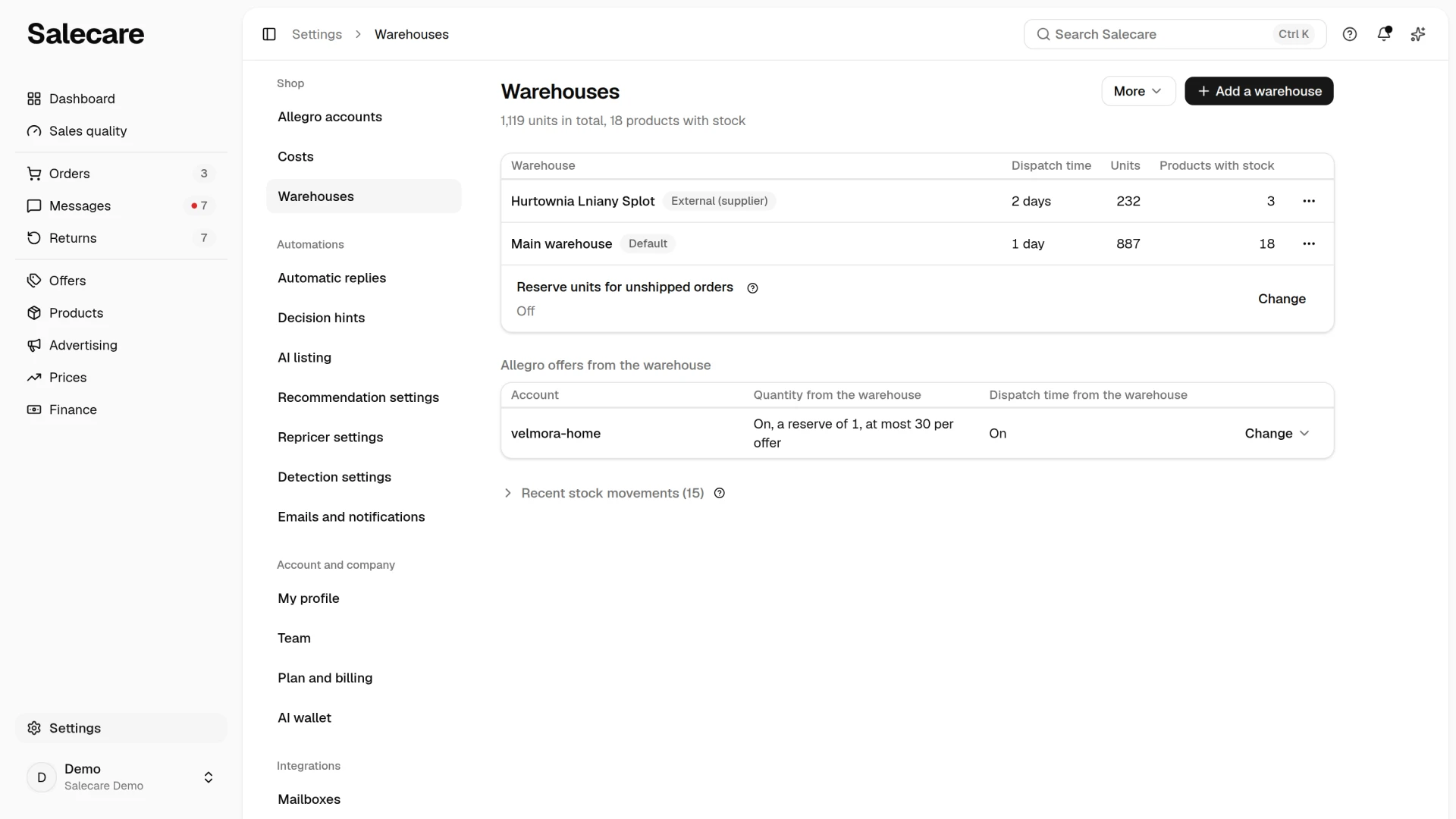Click the Advertising megaphone icon
Viewport: 1456px width, 819px height.
click(34, 345)
